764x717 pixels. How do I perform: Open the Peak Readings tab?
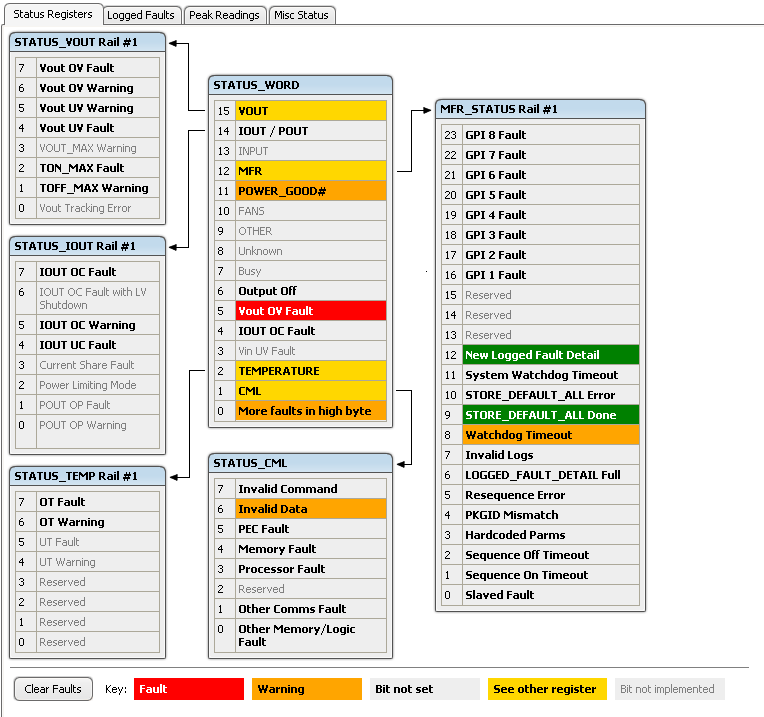pyautogui.click(x=224, y=15)
